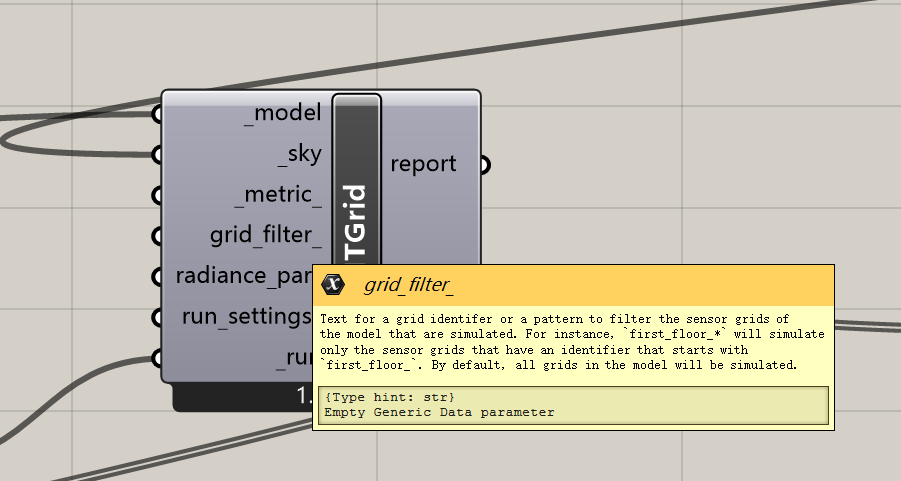The height and width of the screenshot is (481, 901).
Task: Click the report output label
Action: [423, 164]
